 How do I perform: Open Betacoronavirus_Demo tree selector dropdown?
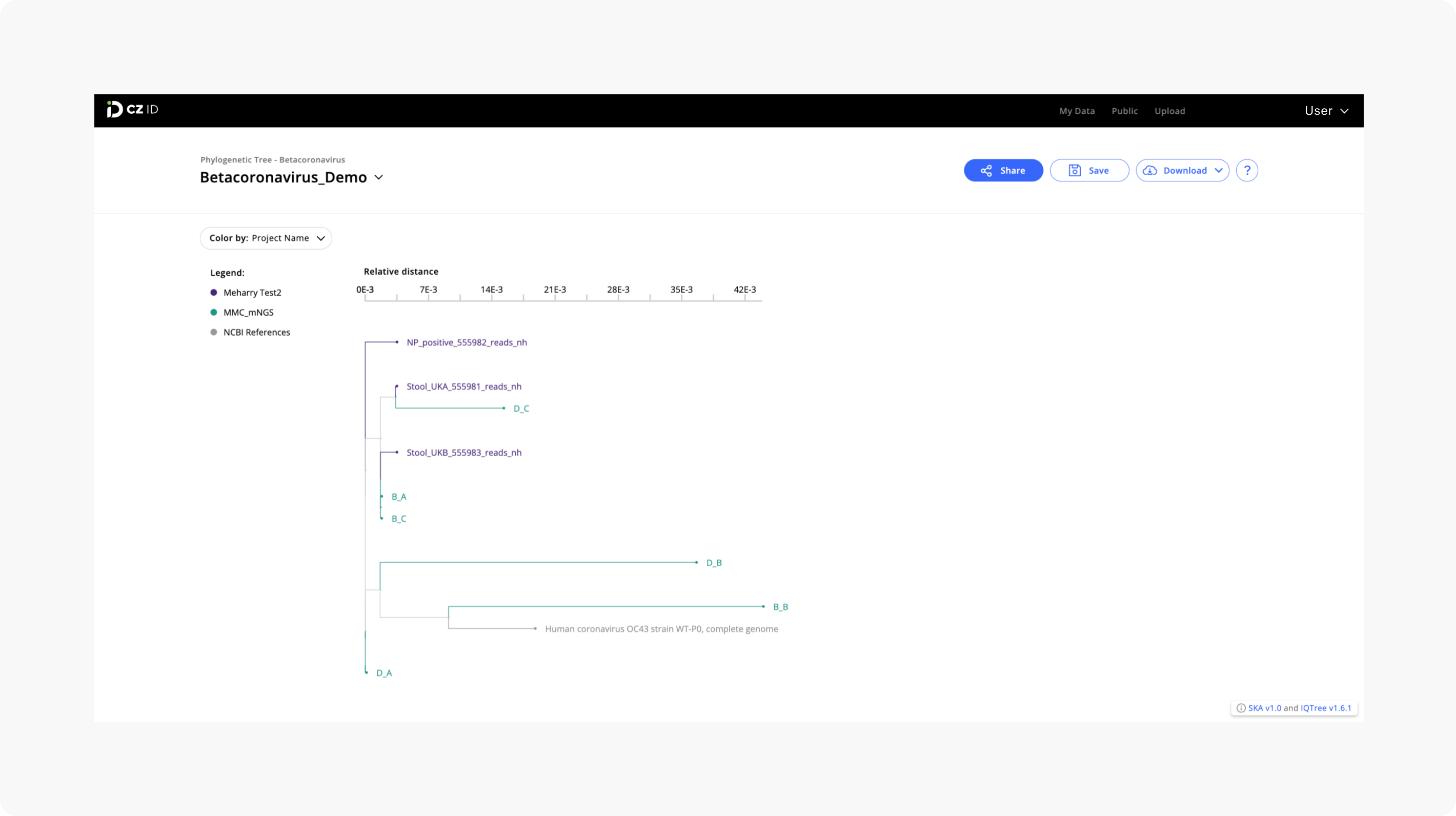pos(292,177)
